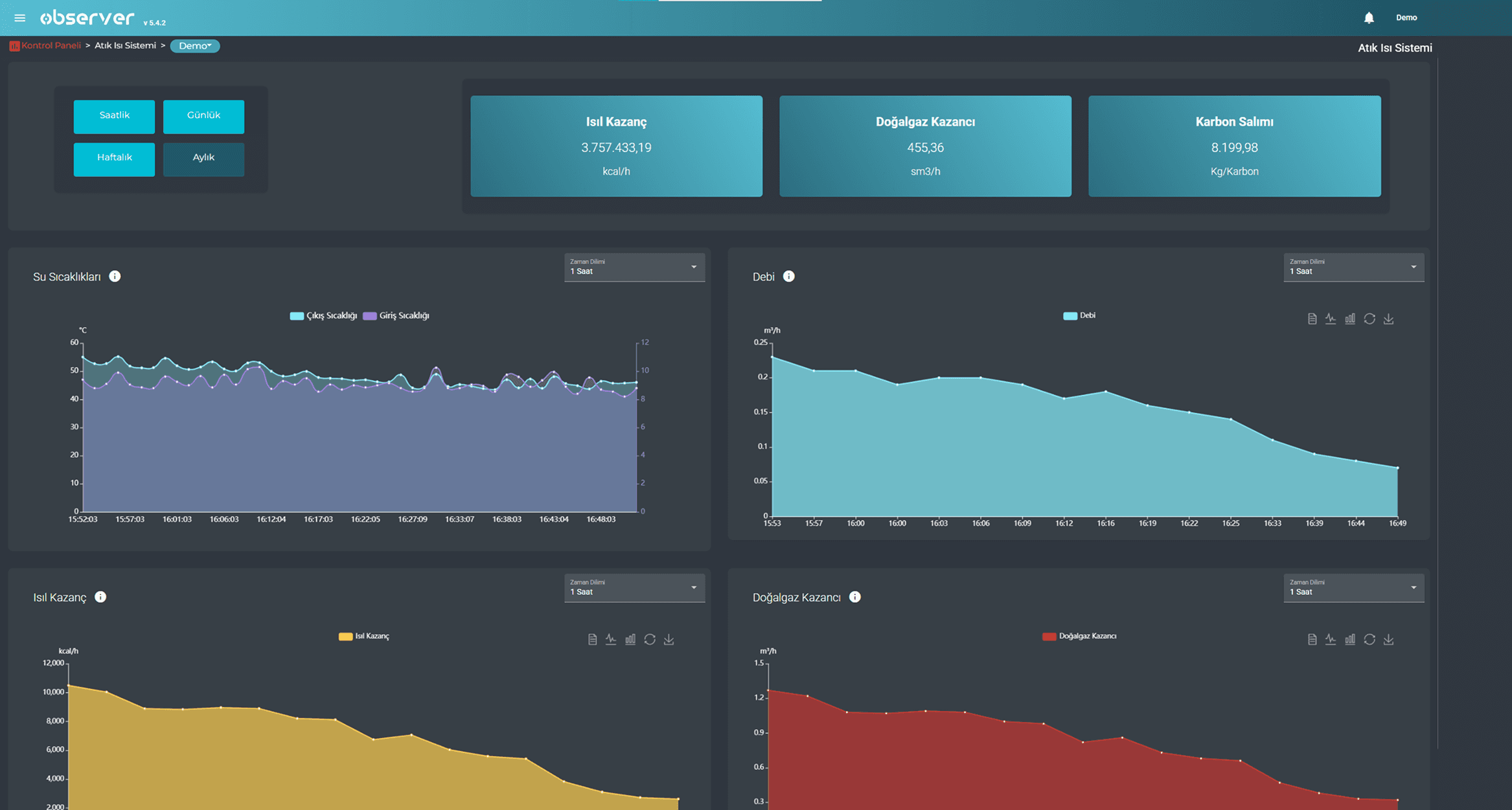Expand the Demo breadcrumb dropdown
Image resolution: width=1512 pixels, height=810 pixels.
(195, 46)
